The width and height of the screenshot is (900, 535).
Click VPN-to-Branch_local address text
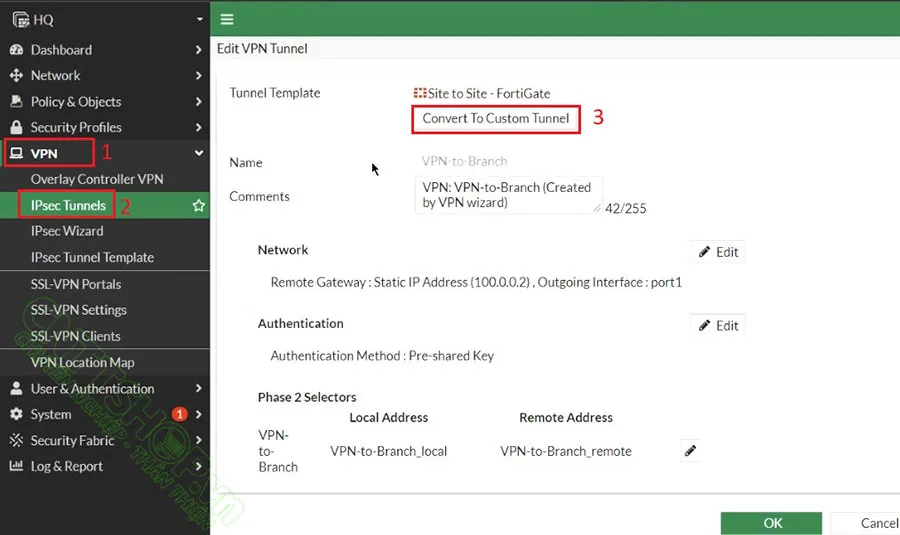point(389,451)
